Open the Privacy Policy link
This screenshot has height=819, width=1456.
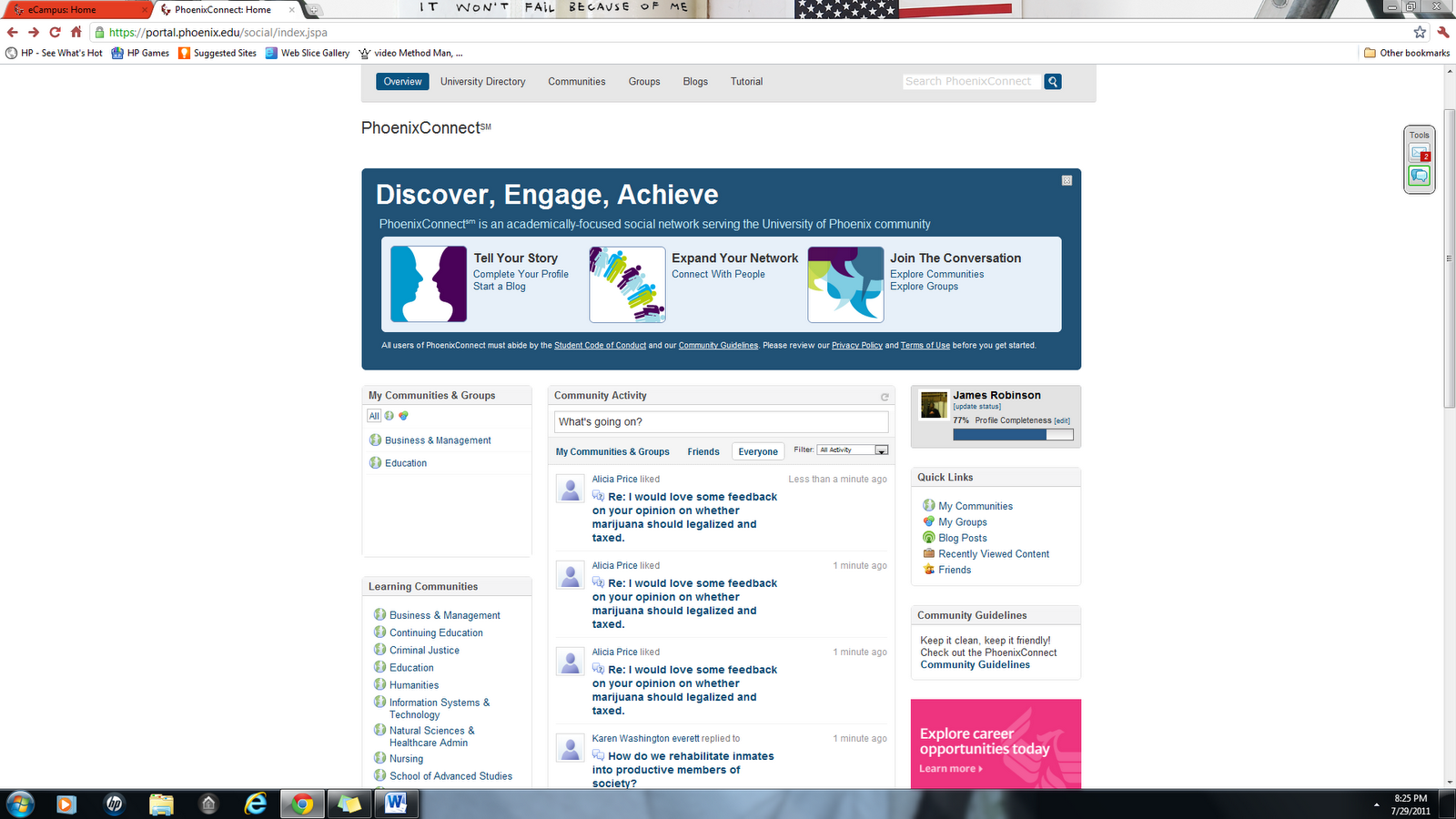tap(857, 346)
